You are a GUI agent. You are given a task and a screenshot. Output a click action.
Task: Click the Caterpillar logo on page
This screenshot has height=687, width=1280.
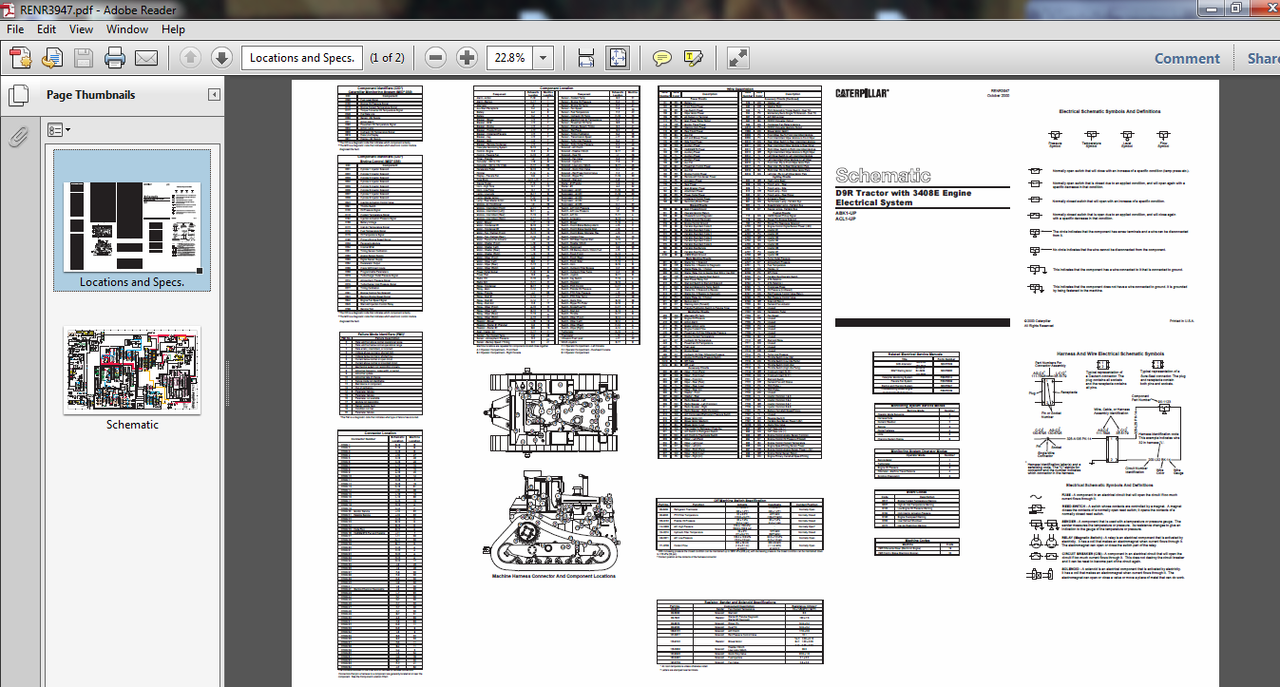tap(862, 93)
